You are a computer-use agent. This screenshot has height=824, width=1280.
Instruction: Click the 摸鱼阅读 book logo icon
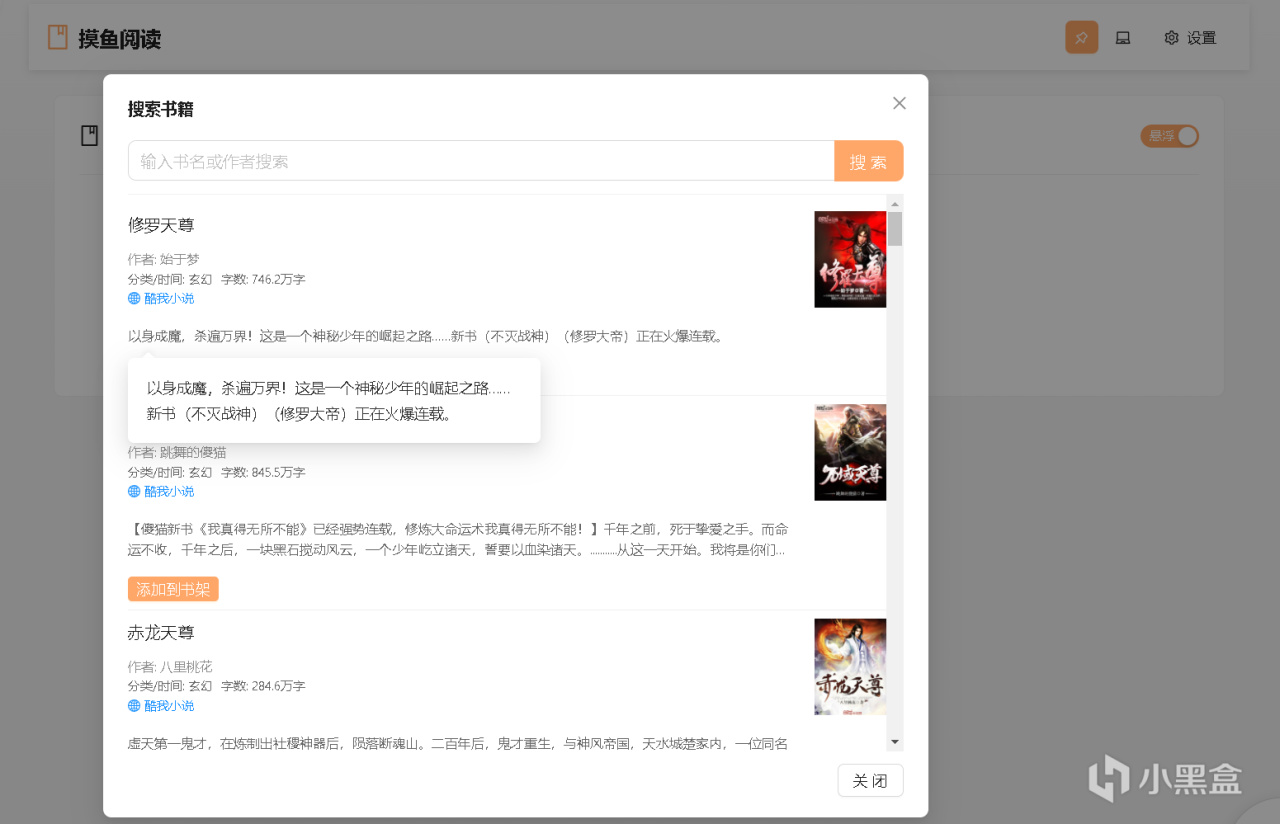tap(58, 38)
